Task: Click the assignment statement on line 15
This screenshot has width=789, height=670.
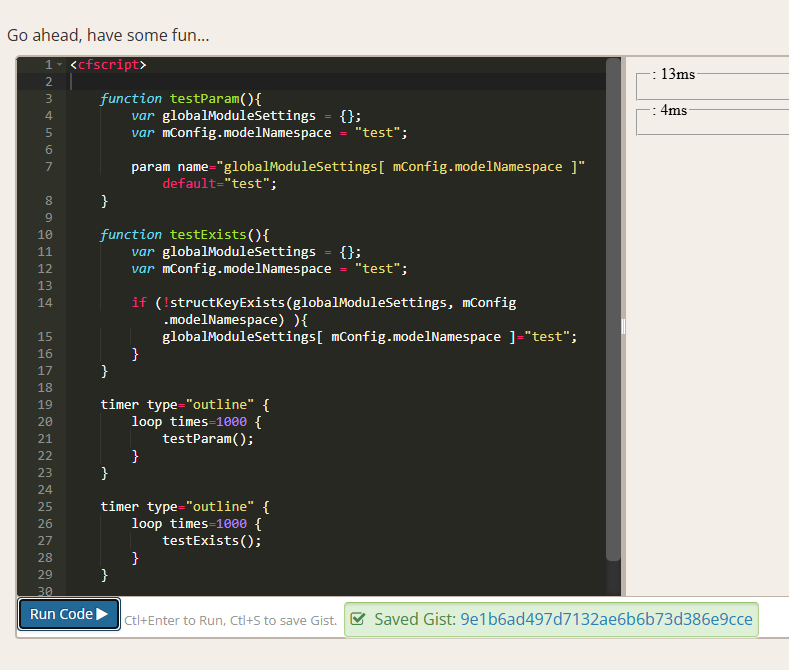Action: [370, 337]
